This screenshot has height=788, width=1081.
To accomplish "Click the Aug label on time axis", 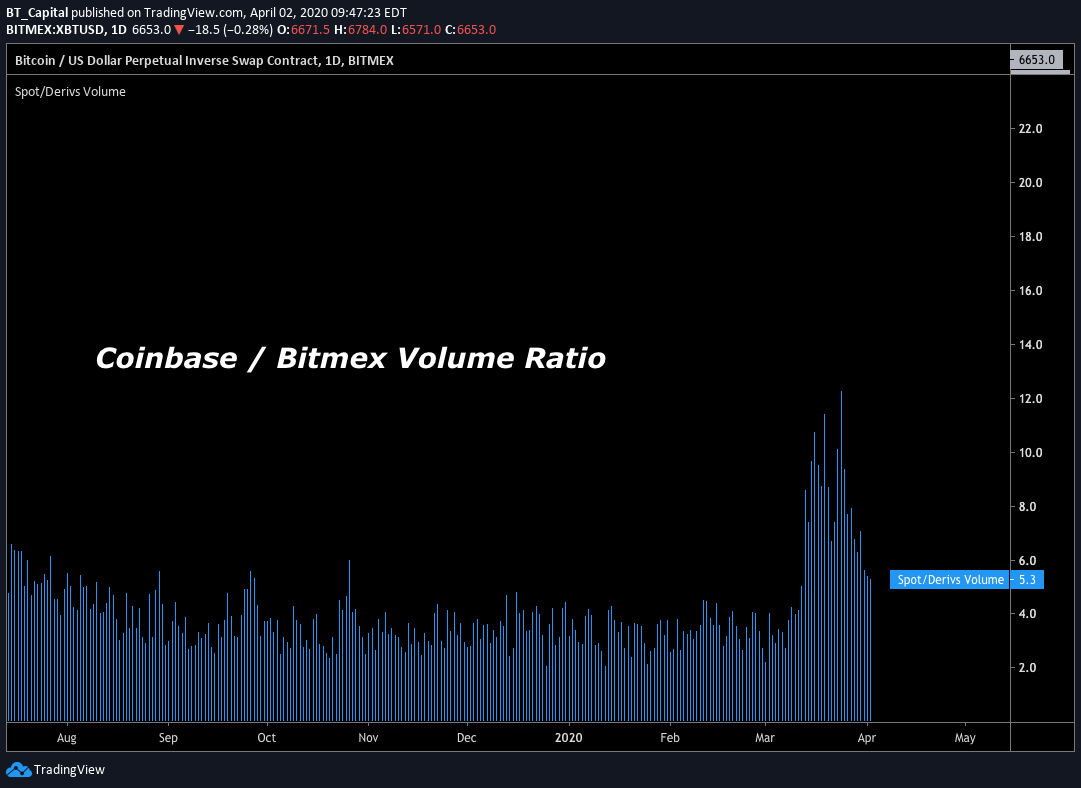I will click(67, 738).
